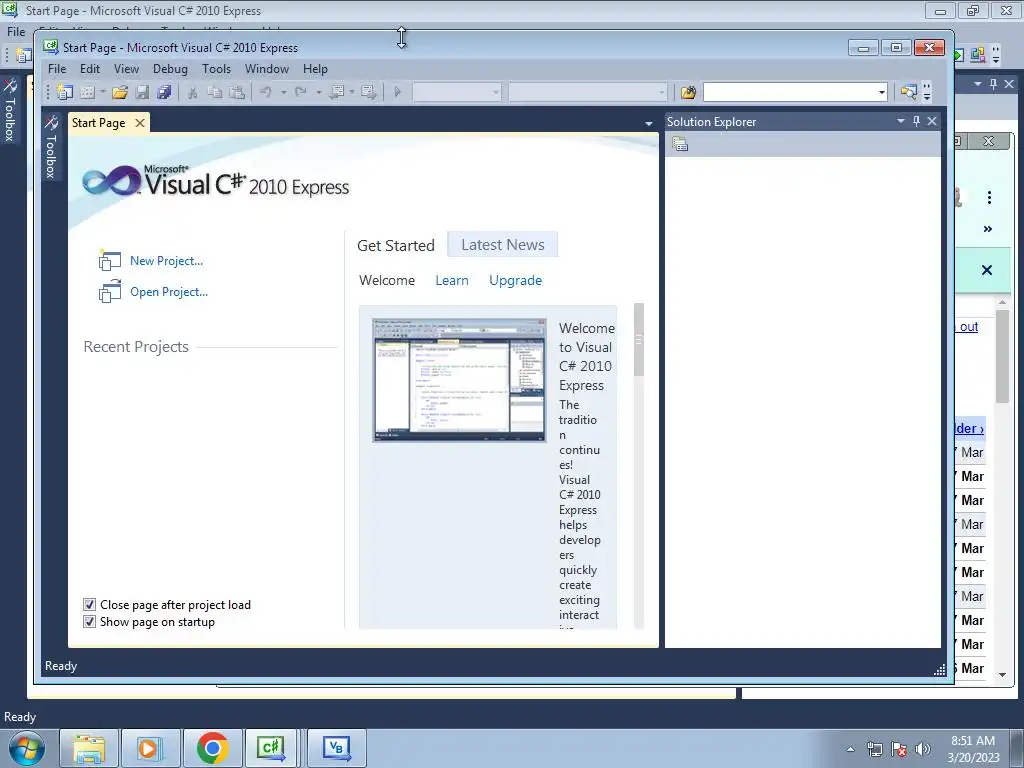This screenshot has width=1024, height=768.
Task: Select the Start Page document tab
Action: [99, 123]
